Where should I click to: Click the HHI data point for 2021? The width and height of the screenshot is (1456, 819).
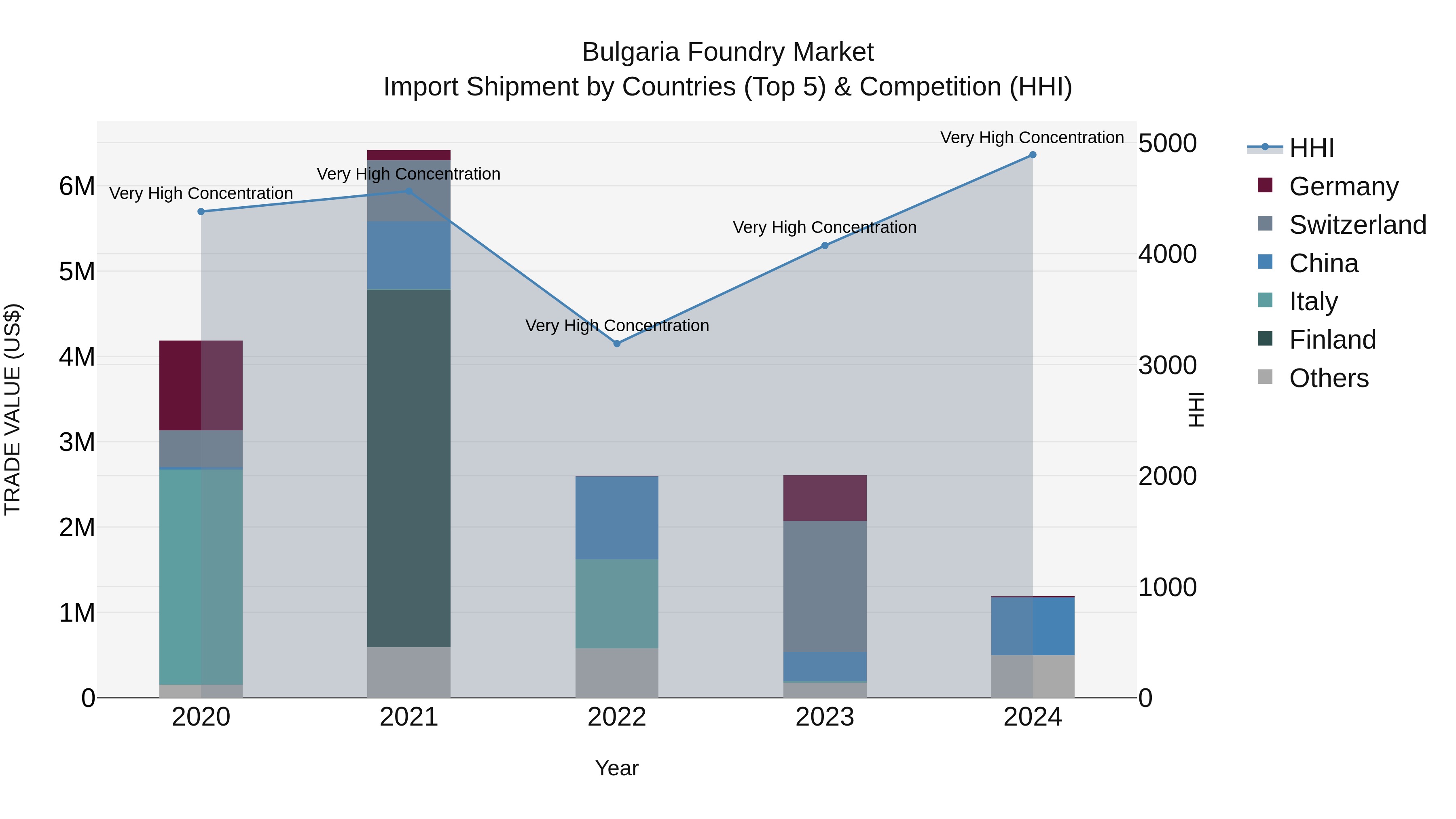click(x=409, y=191)
